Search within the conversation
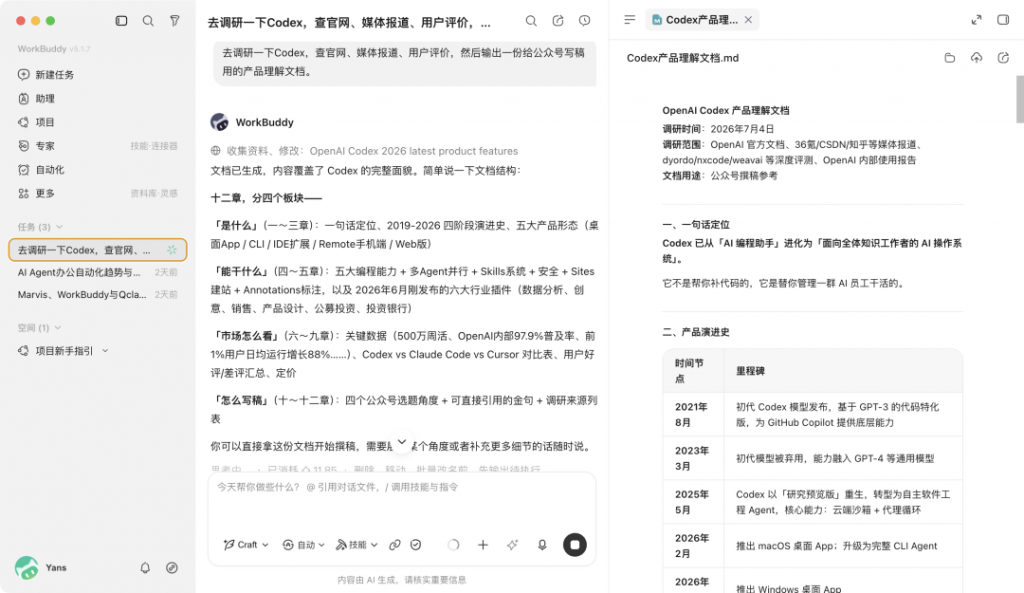This screenshot has height=593, width=1024. click(531, 21)
